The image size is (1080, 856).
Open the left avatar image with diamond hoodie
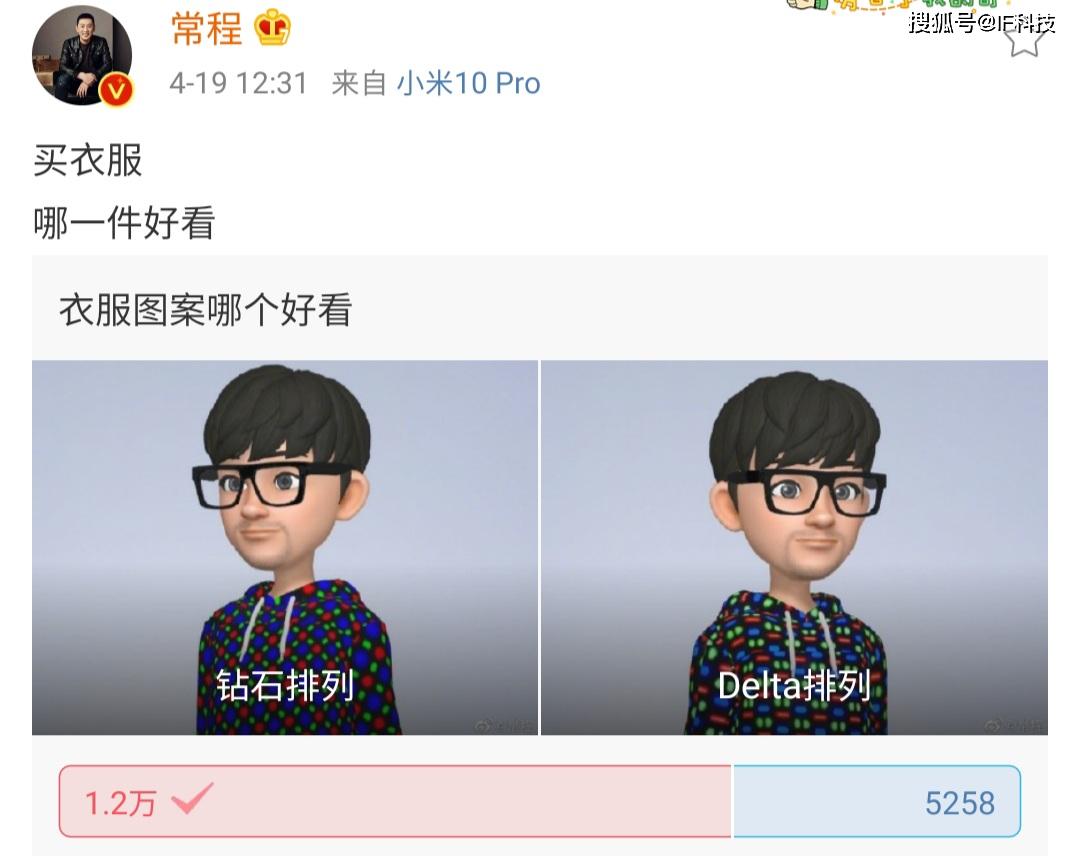[284, 547]
